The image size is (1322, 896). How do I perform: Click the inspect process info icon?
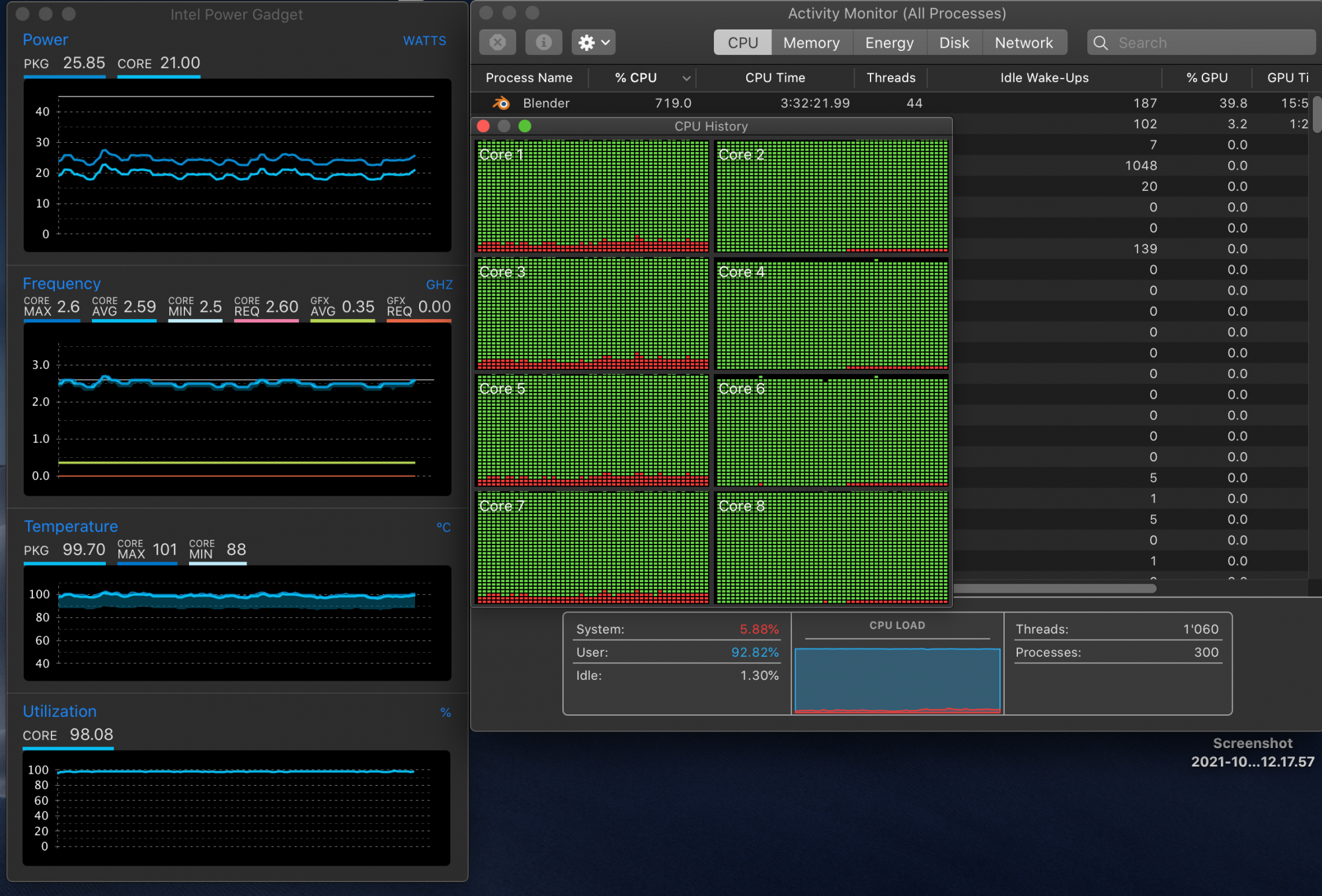click(x=543, y=43)
